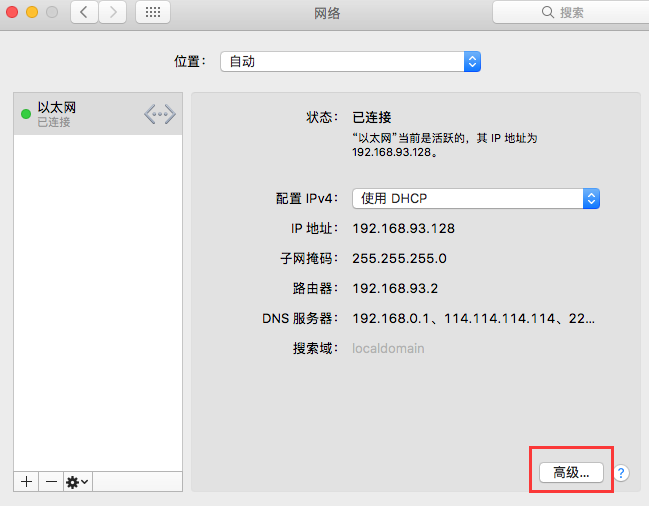Minimize window with yellow button
The height and width of the screenshot is (506, 649).
32,12
